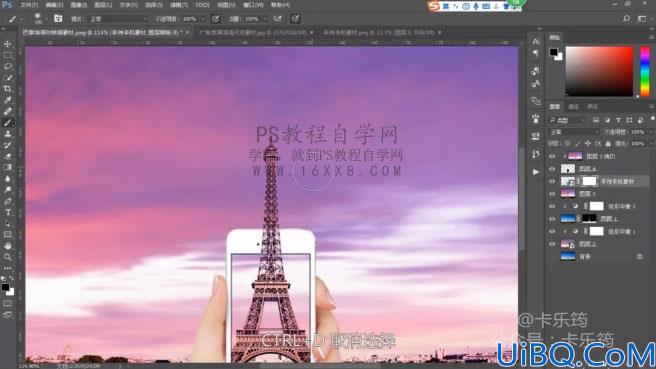This screenshot has height=369, width=656.
Task: Open the 文件(F) menu
Action: pyautogui.click(x=29, y=5)
